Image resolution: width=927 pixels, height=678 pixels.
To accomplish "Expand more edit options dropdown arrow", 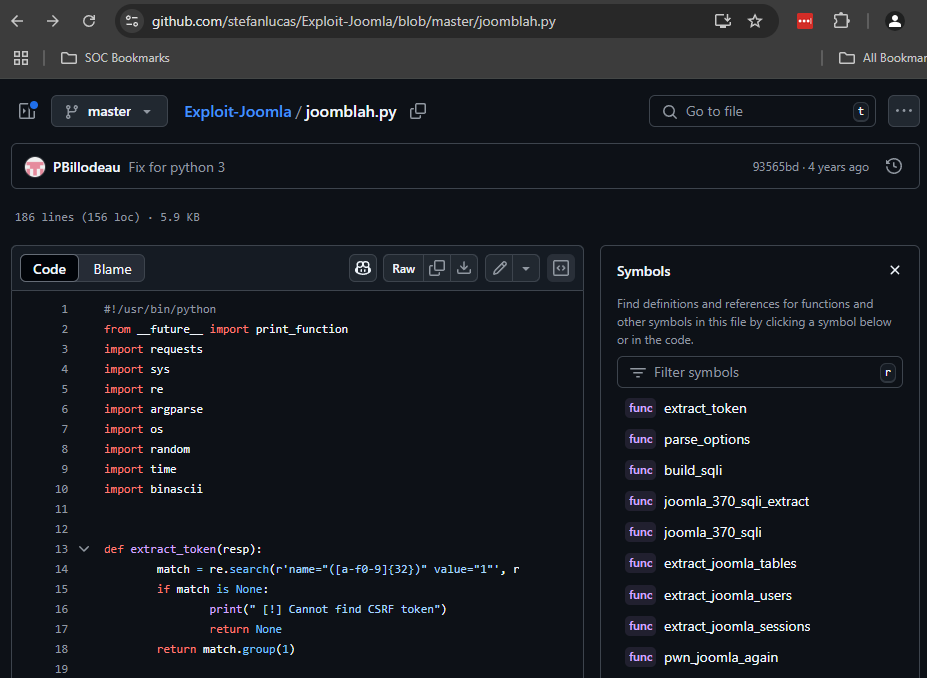I will pos(527,268).
